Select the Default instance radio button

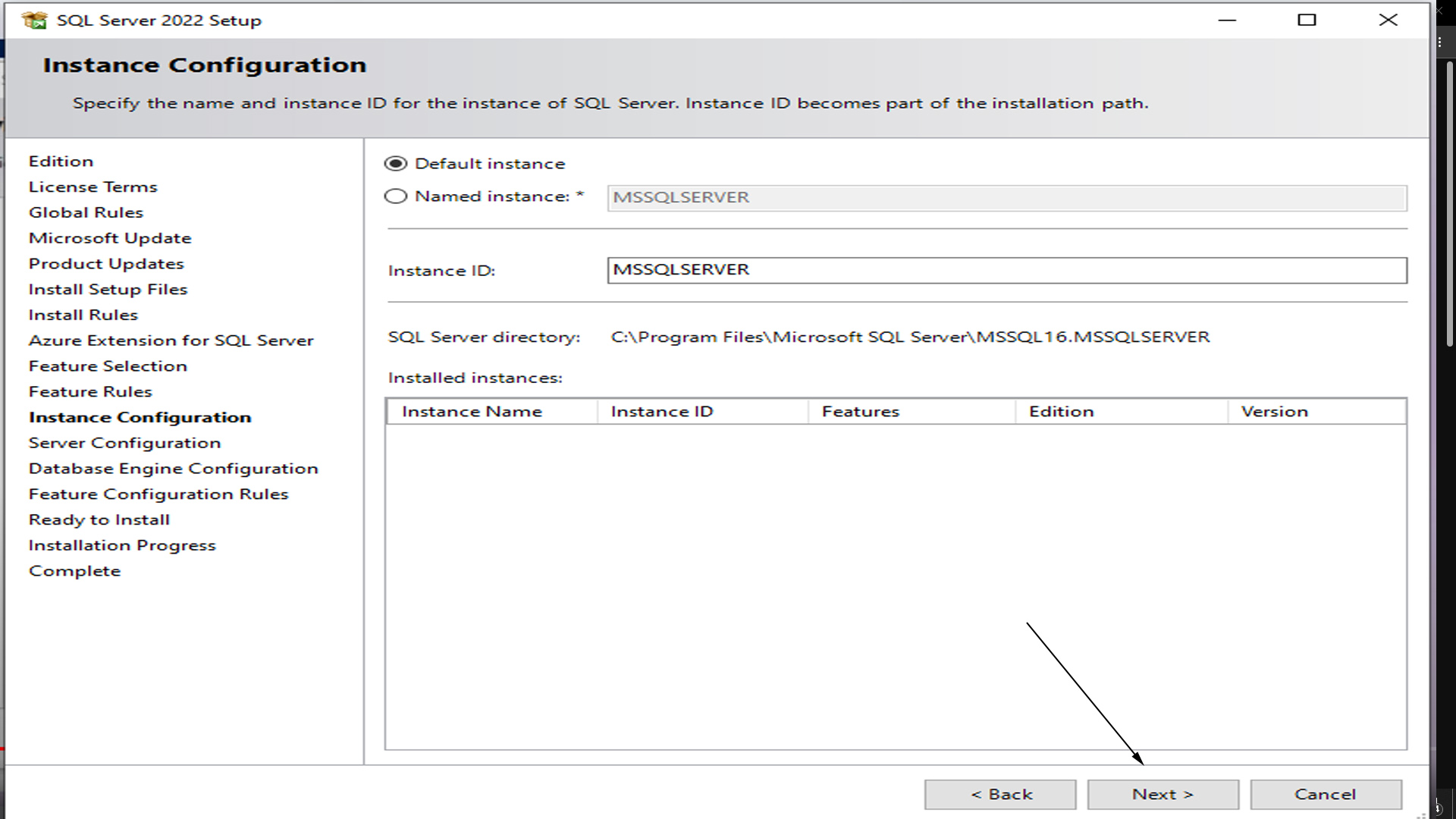click(396, 164)
